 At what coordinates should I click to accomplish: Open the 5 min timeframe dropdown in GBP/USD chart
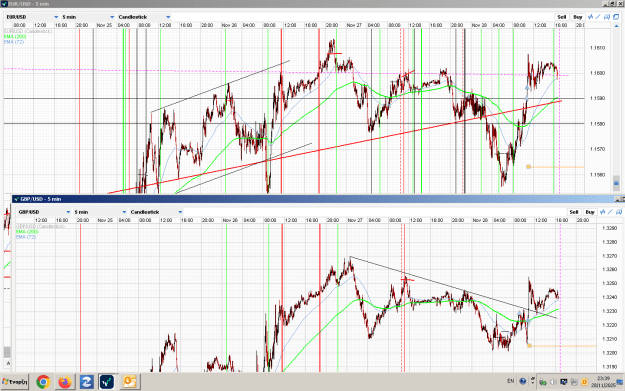100,212
